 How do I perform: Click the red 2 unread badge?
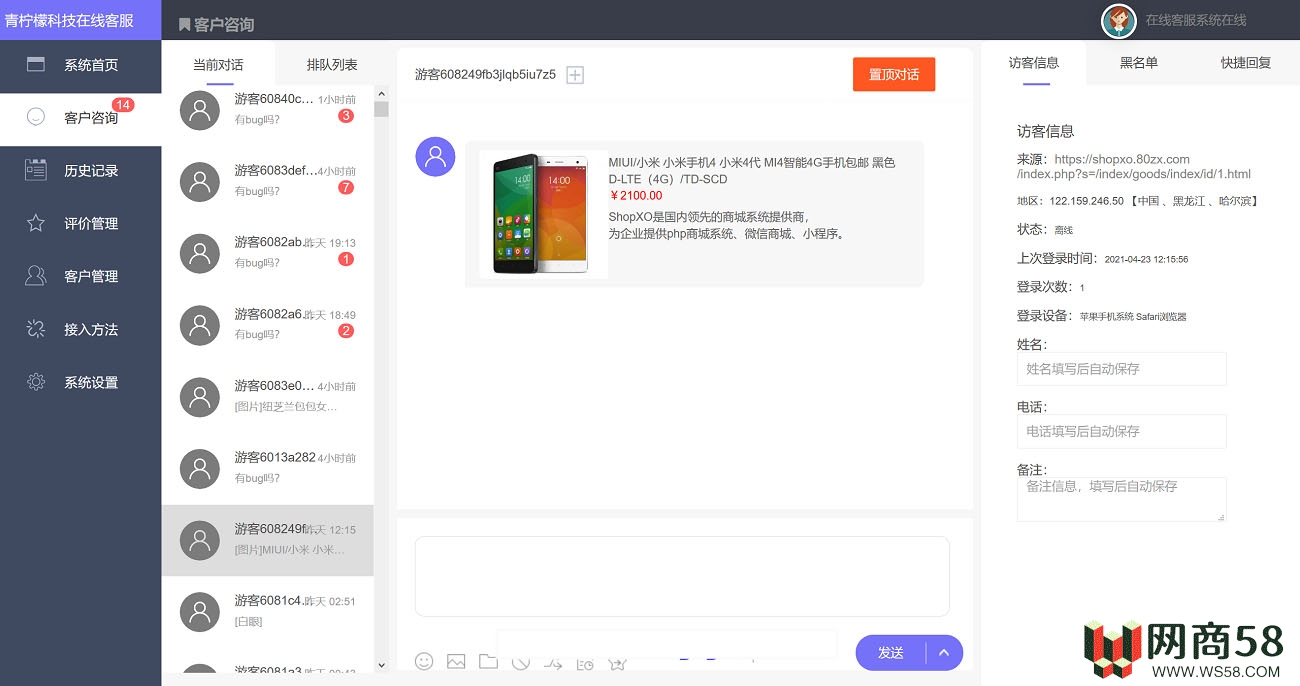click(346, 331)
